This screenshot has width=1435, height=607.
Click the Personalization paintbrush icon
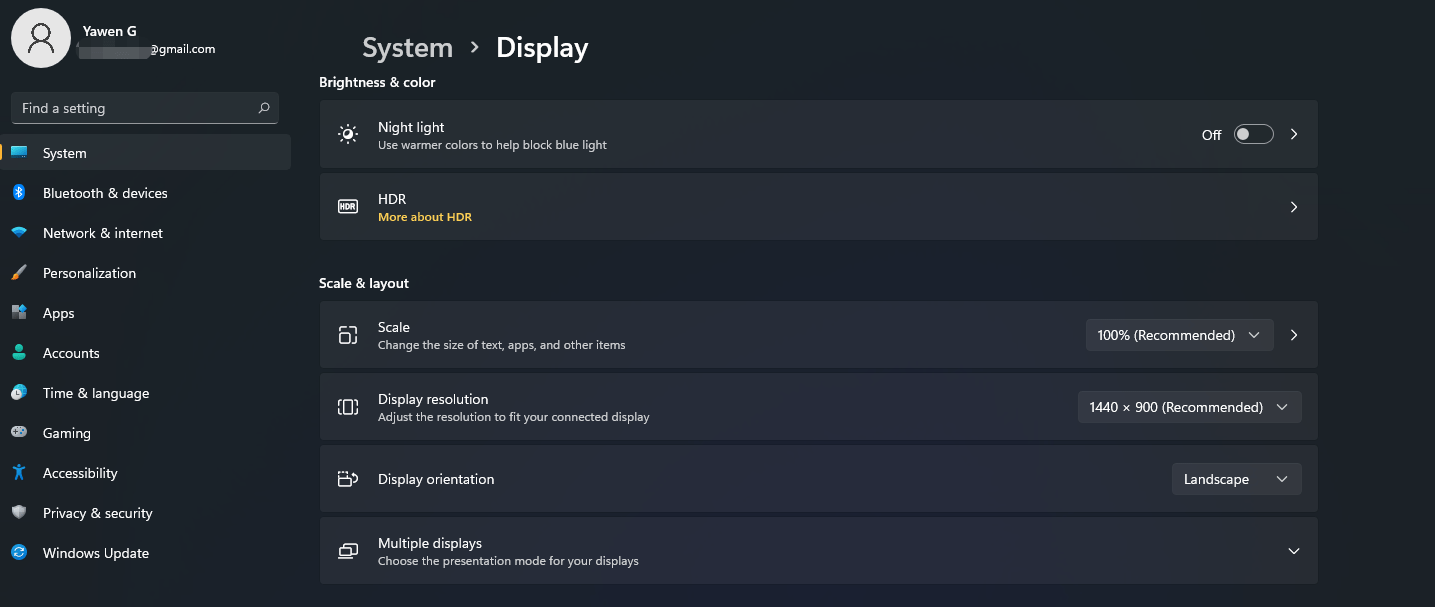(19, 273)
